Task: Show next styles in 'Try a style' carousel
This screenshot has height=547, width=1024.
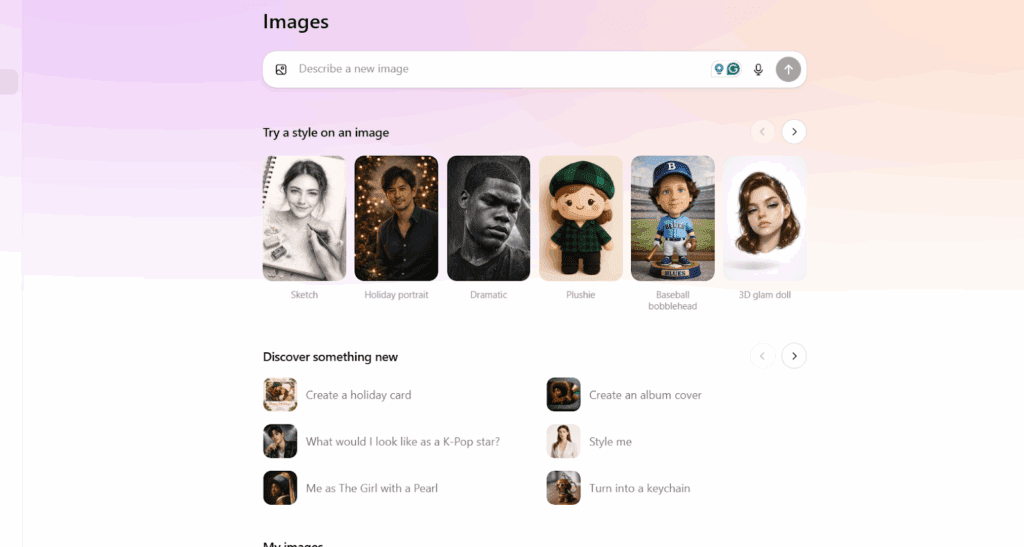Action: [794, 132]
